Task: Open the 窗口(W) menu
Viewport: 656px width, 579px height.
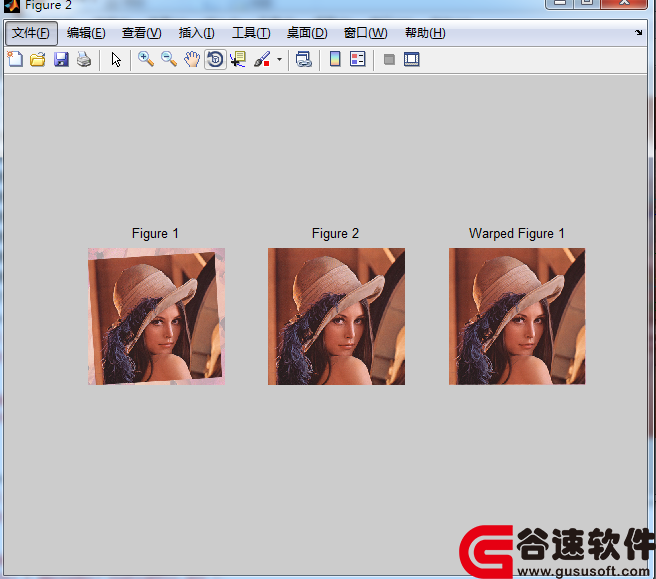Action: click(366, 33)
